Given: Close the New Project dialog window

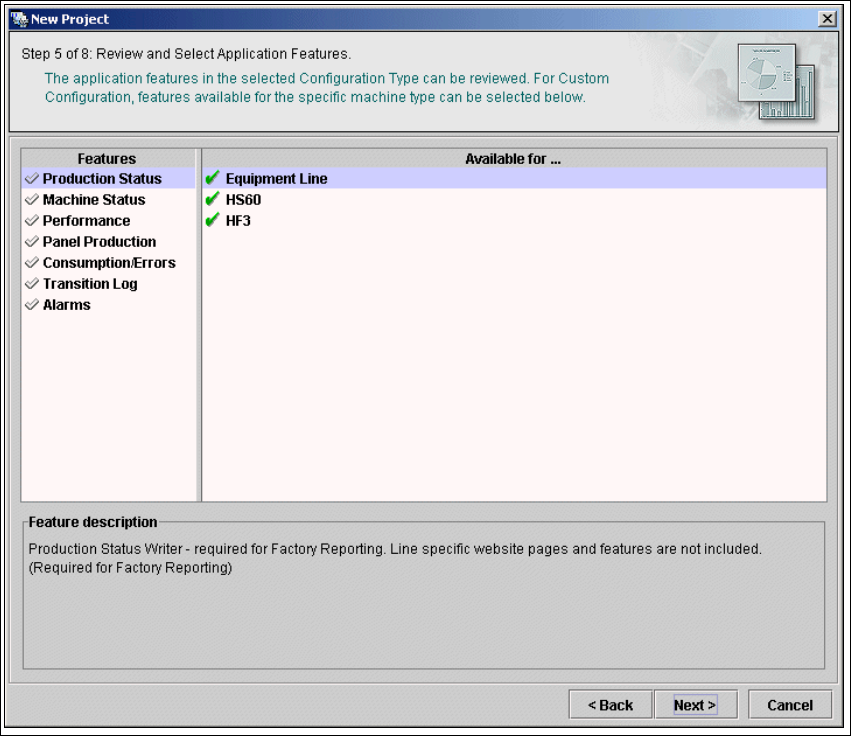Looking at the screenshot, I should [827, 19].
